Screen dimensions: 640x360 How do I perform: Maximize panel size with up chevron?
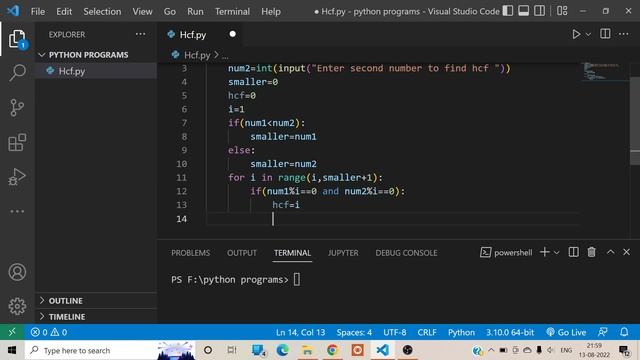click(x=611, y=252)
